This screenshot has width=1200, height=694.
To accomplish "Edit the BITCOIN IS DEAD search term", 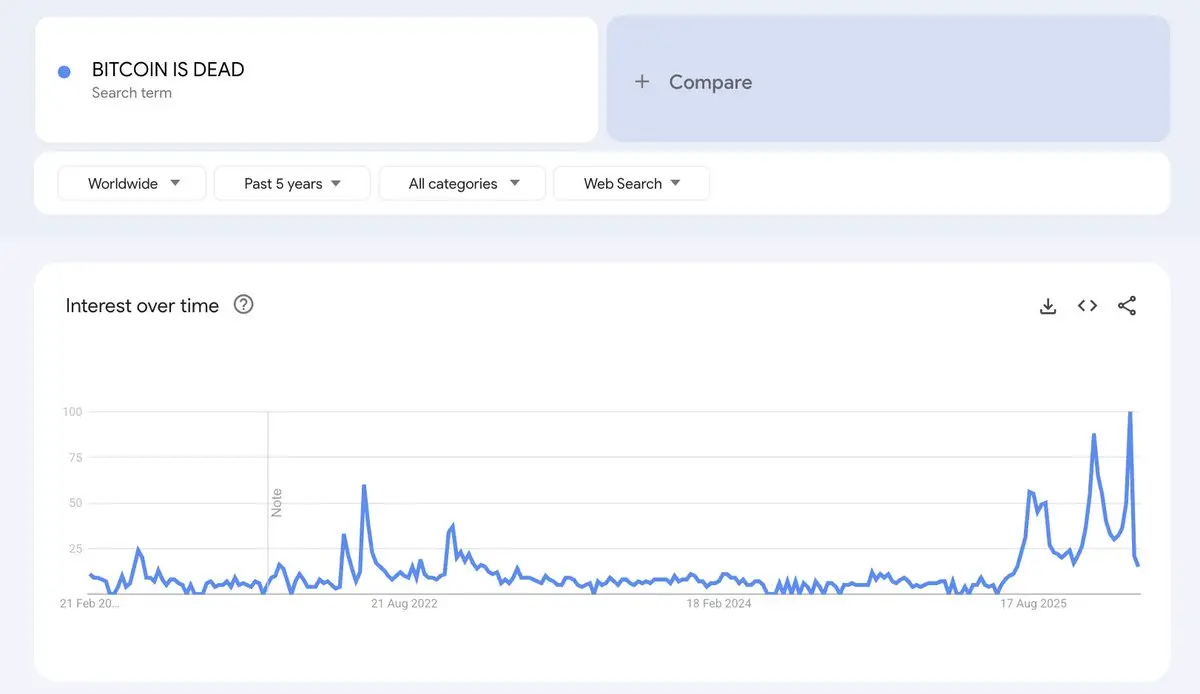I will coord(168,70).
